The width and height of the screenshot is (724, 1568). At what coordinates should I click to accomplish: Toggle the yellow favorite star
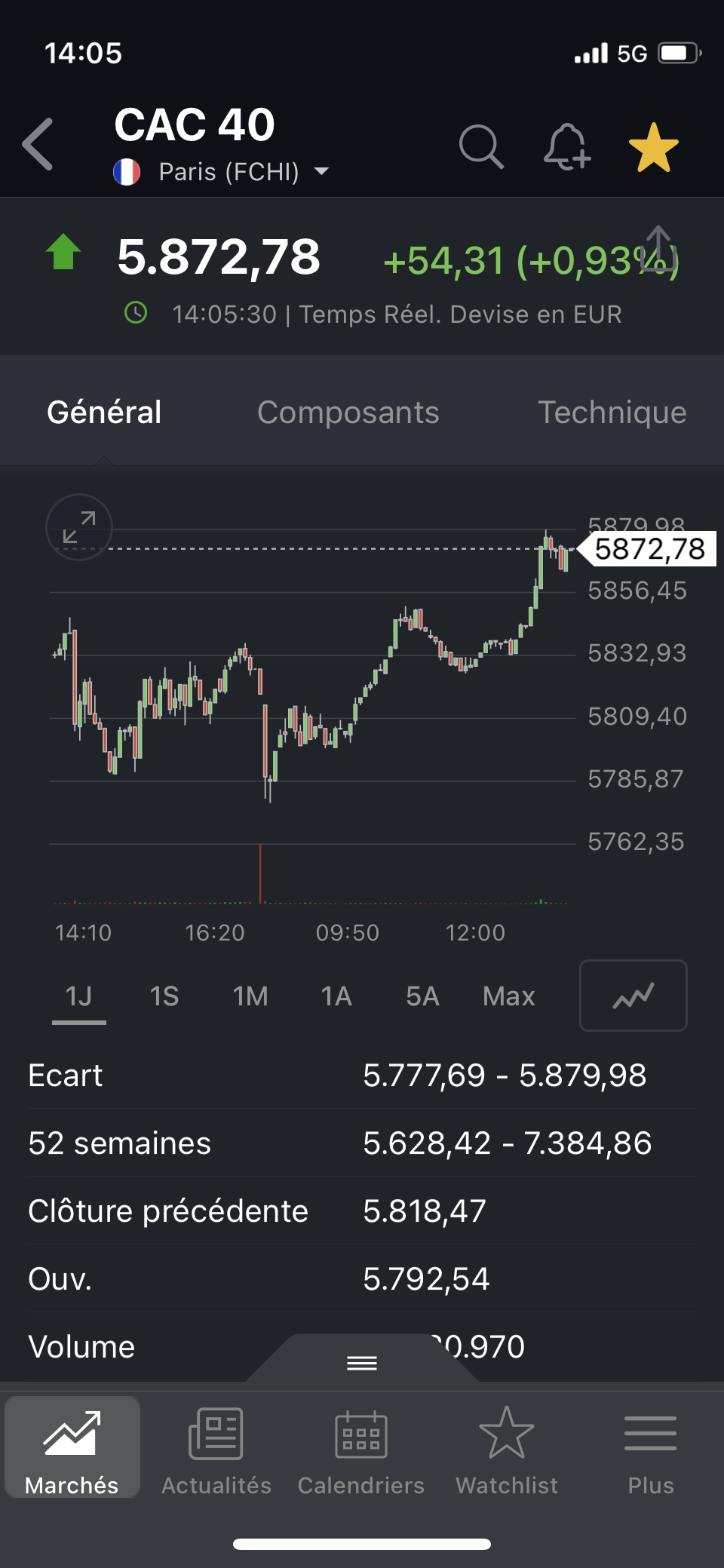point(653,148)
